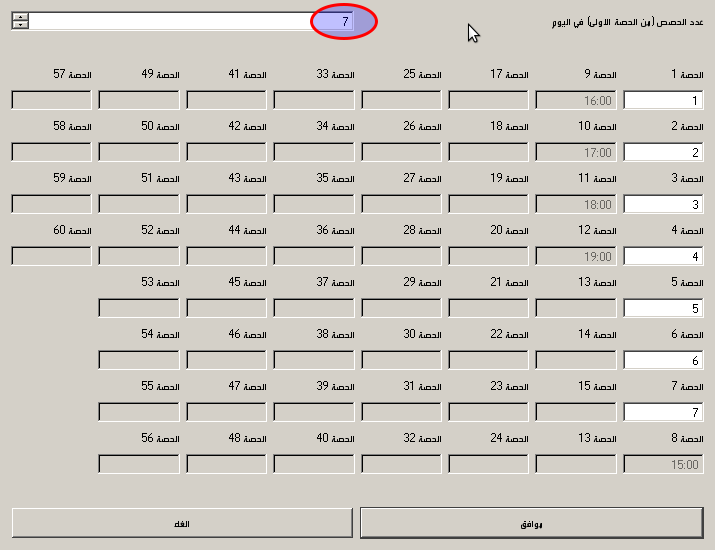The height and width of the screenshot is (550, 715).
Task: Click the الحصة 7 input field
Action: pos(663,412)
